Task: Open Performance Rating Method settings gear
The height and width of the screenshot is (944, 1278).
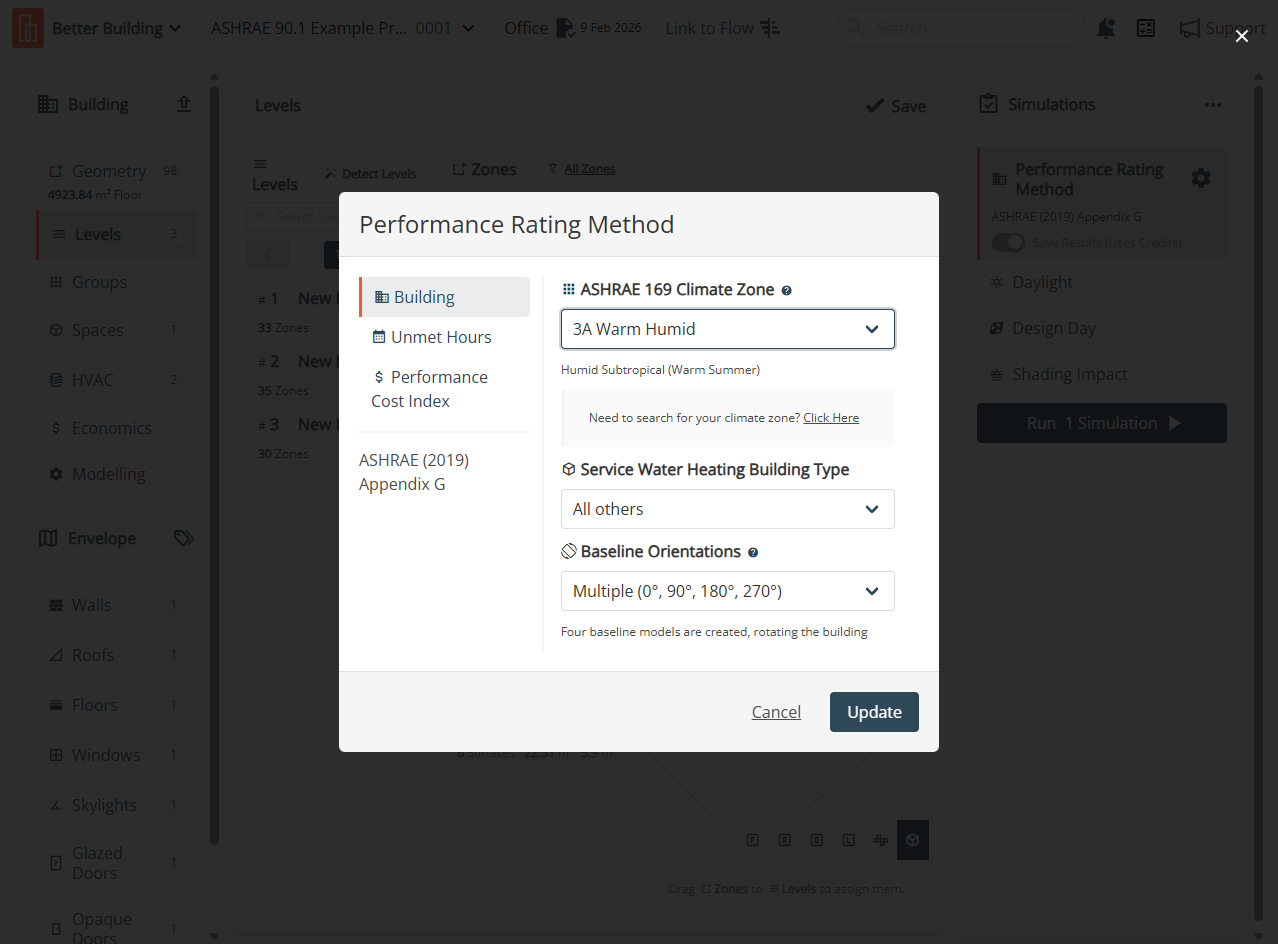Action: pyautogui.click(x=1201, y=178)
